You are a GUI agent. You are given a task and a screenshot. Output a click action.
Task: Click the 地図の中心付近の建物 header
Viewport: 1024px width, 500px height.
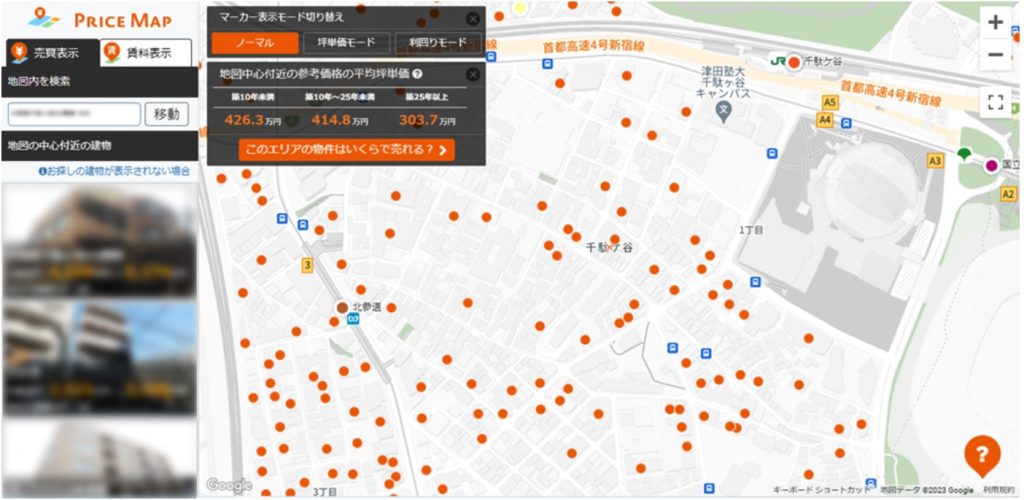[99, 146]
